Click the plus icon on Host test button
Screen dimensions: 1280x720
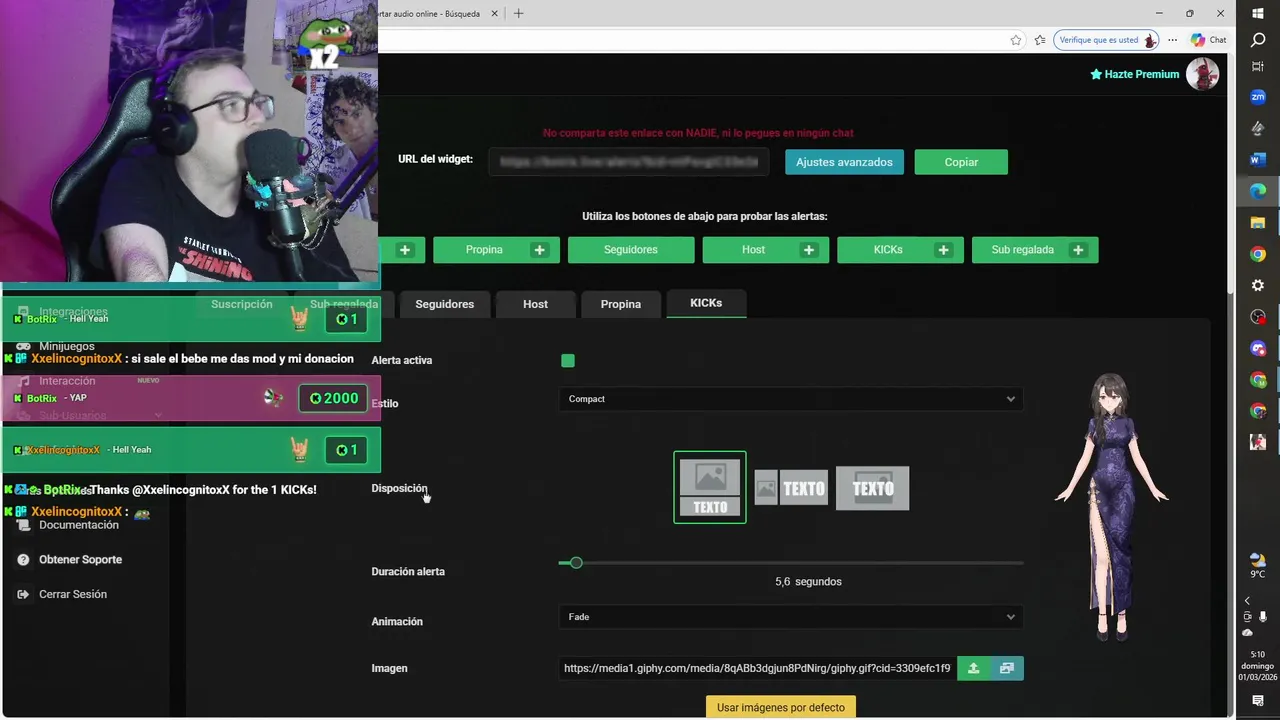coord(808,250)
